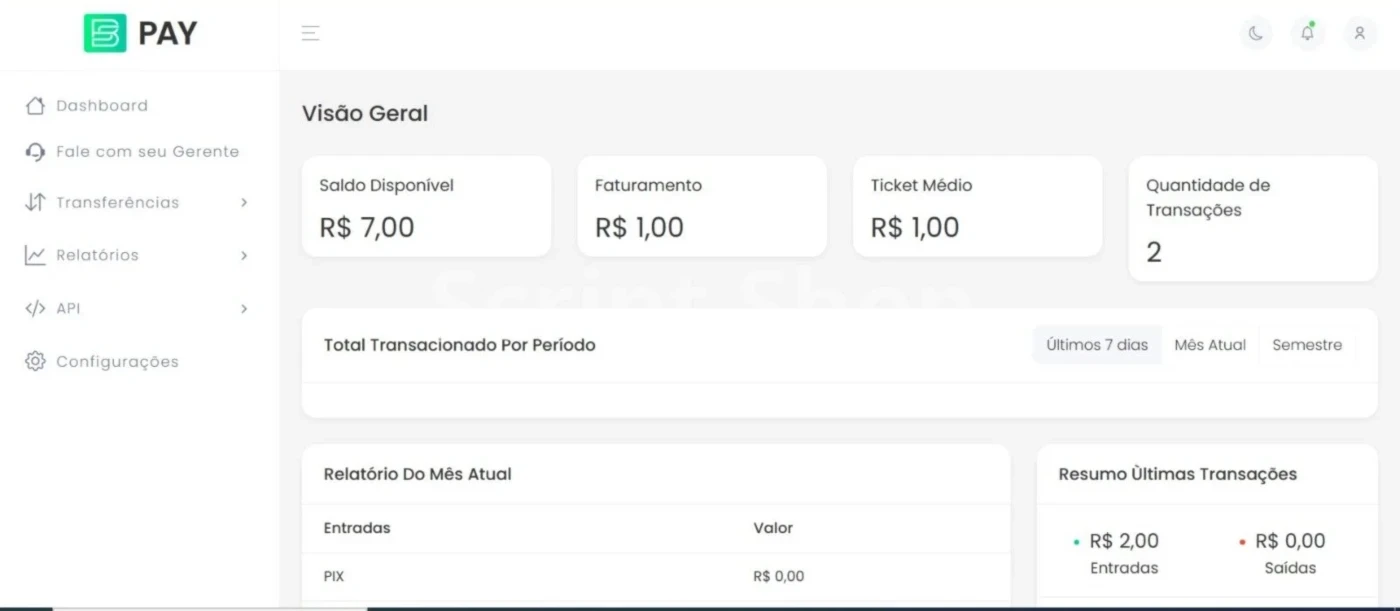Switch to dark mode moon icon

[x=1256, y=33]
